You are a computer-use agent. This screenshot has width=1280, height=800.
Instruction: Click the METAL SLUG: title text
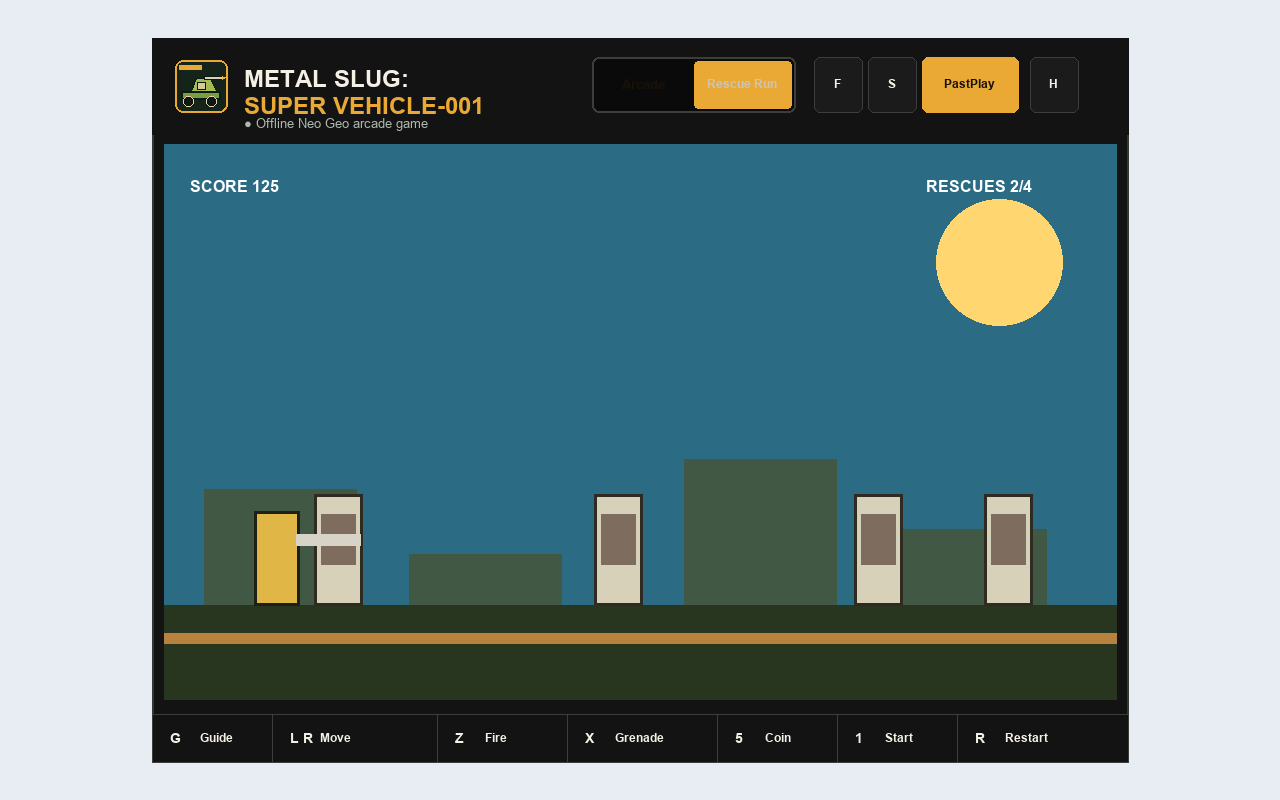pos(326,79)
